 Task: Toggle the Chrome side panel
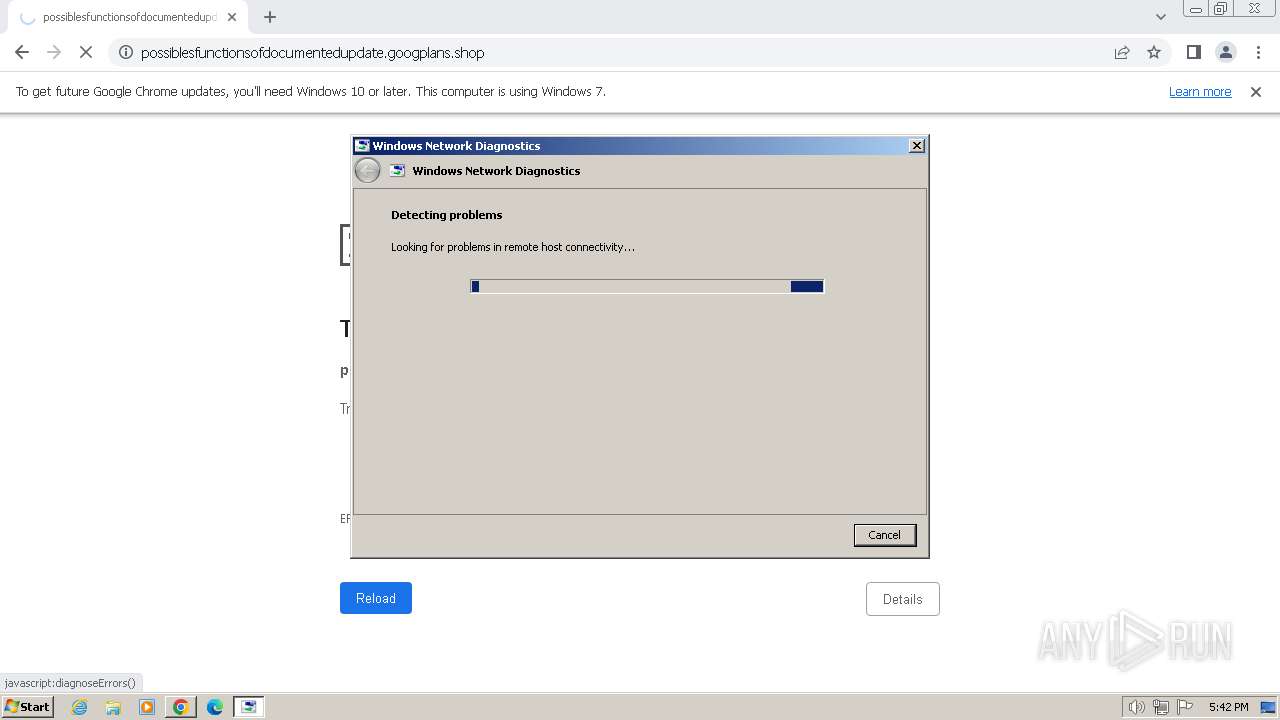pyautogui.click(x=1193, y=52)
